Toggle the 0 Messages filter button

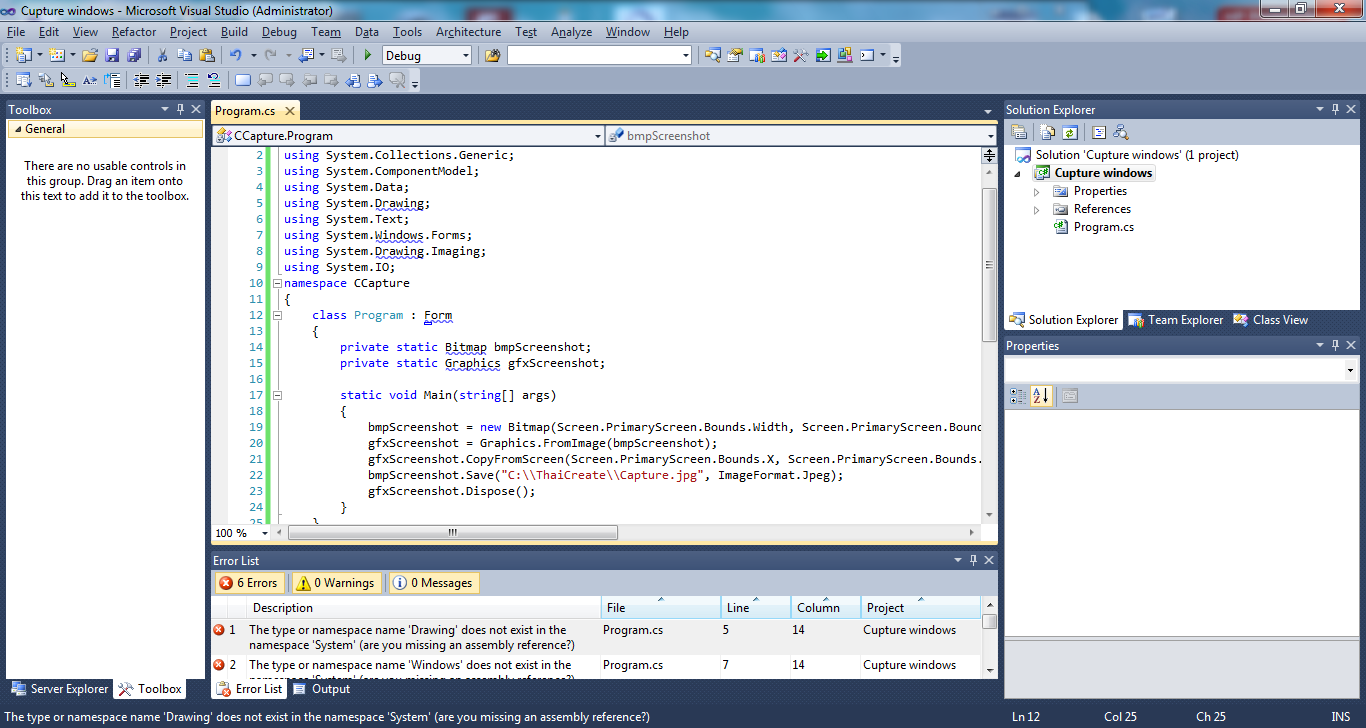(x=433, y=583)
